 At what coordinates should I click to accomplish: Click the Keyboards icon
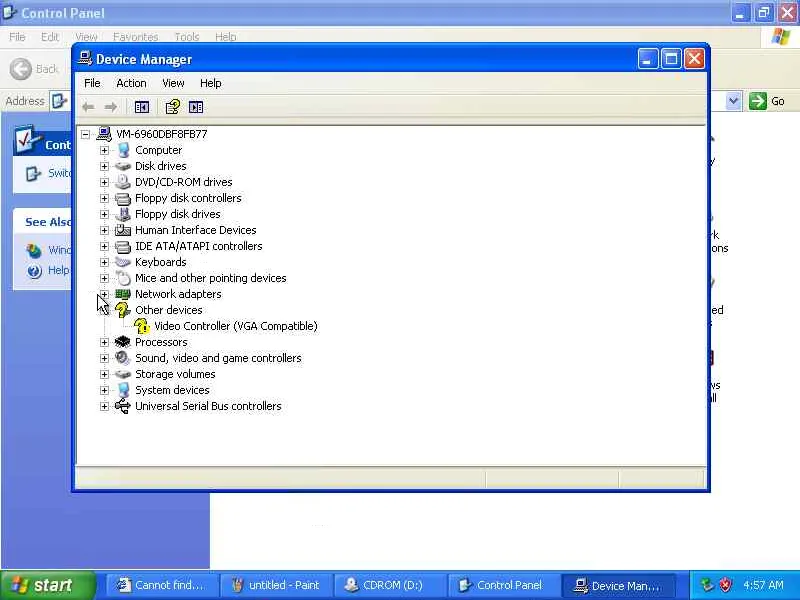pos(123,262)
